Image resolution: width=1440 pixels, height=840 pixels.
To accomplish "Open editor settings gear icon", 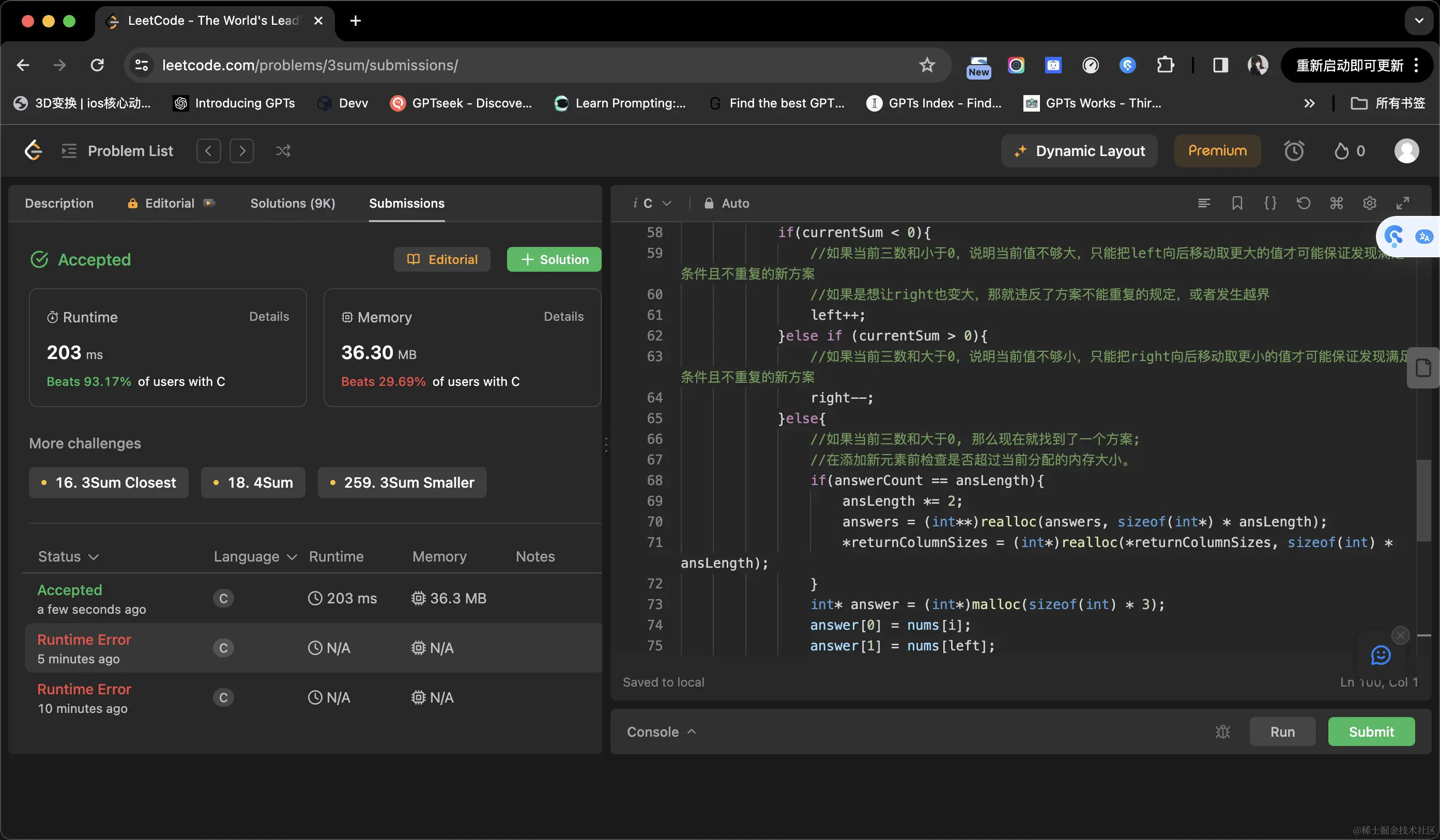I will tap(1369, 204).
